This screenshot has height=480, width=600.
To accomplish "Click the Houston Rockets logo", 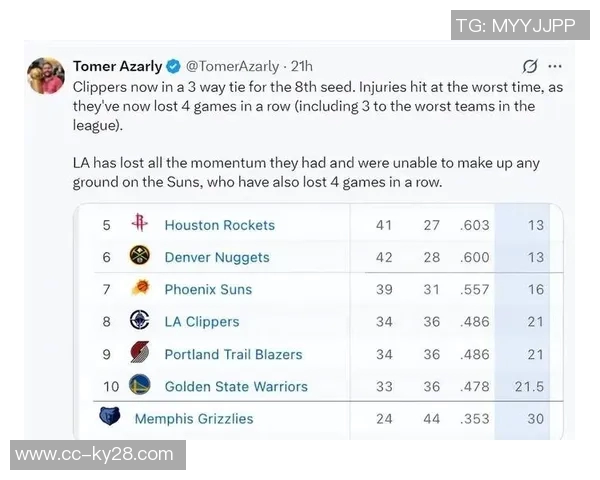I will [139, 225].
